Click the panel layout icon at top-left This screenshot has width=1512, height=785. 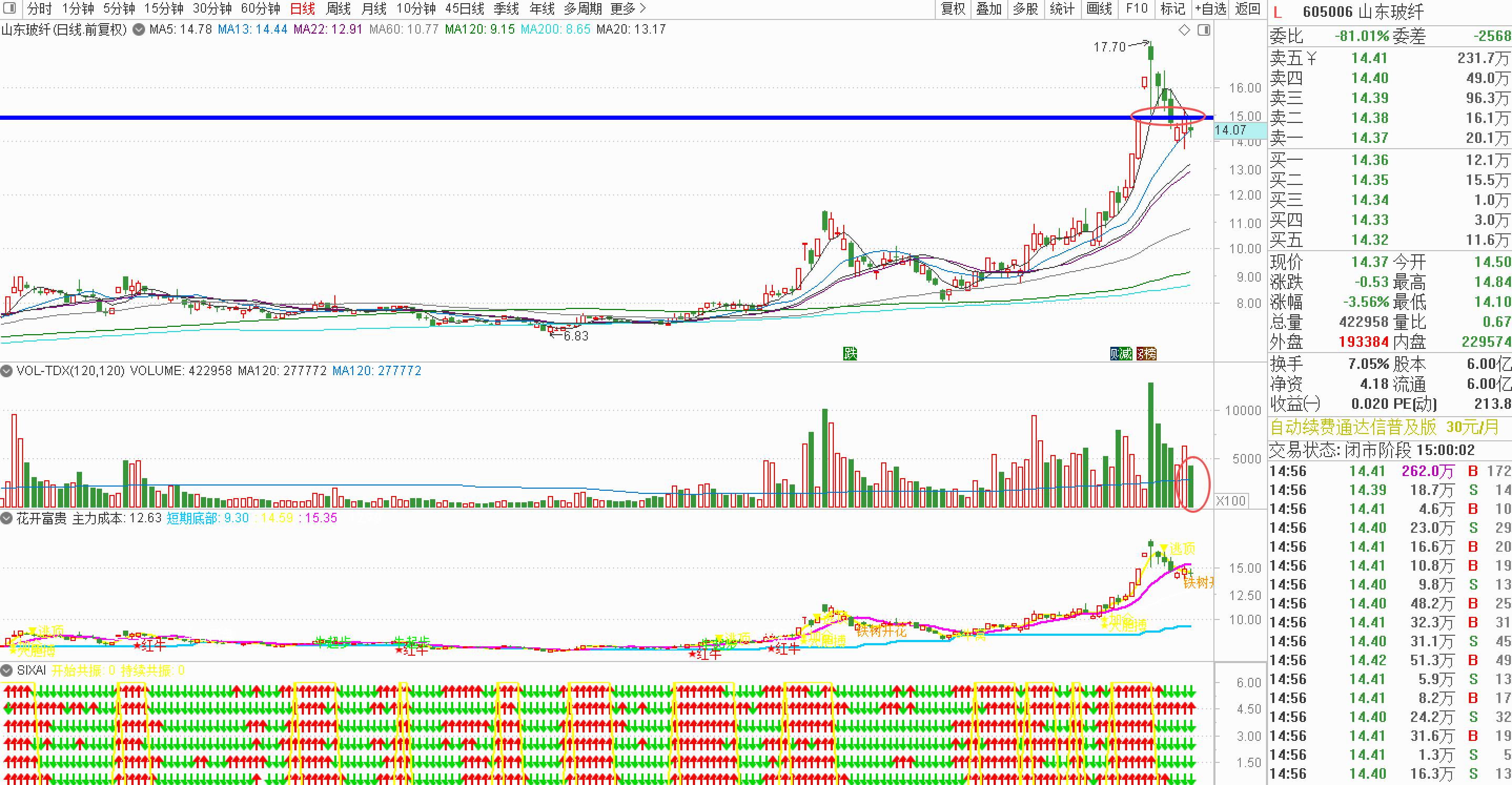coord(9,8)
